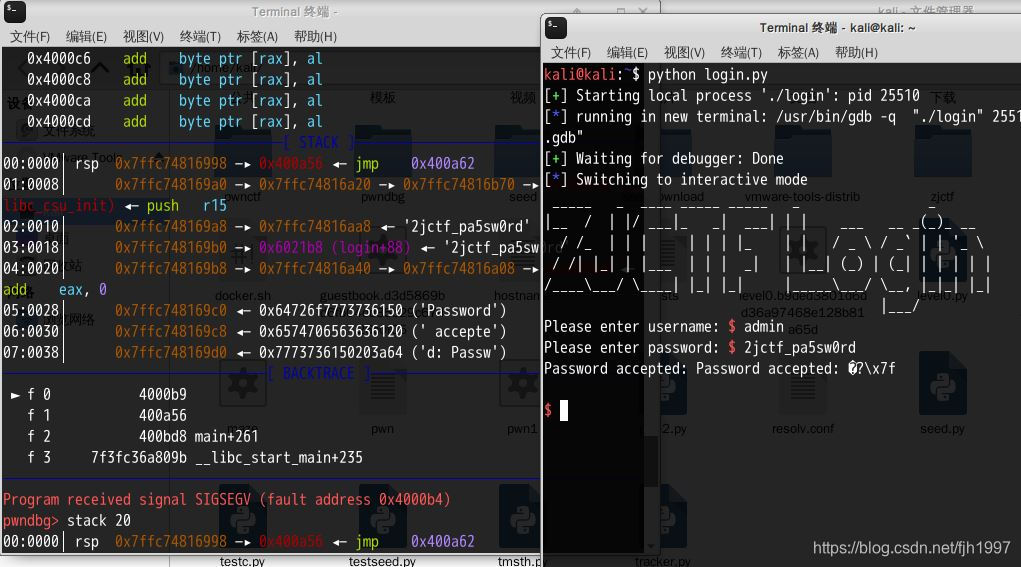Open 终端(T) menu in right kali terminal
The width and height of the screenshot is (1021, 567).
pyautogui.click(x=741, y=52)
